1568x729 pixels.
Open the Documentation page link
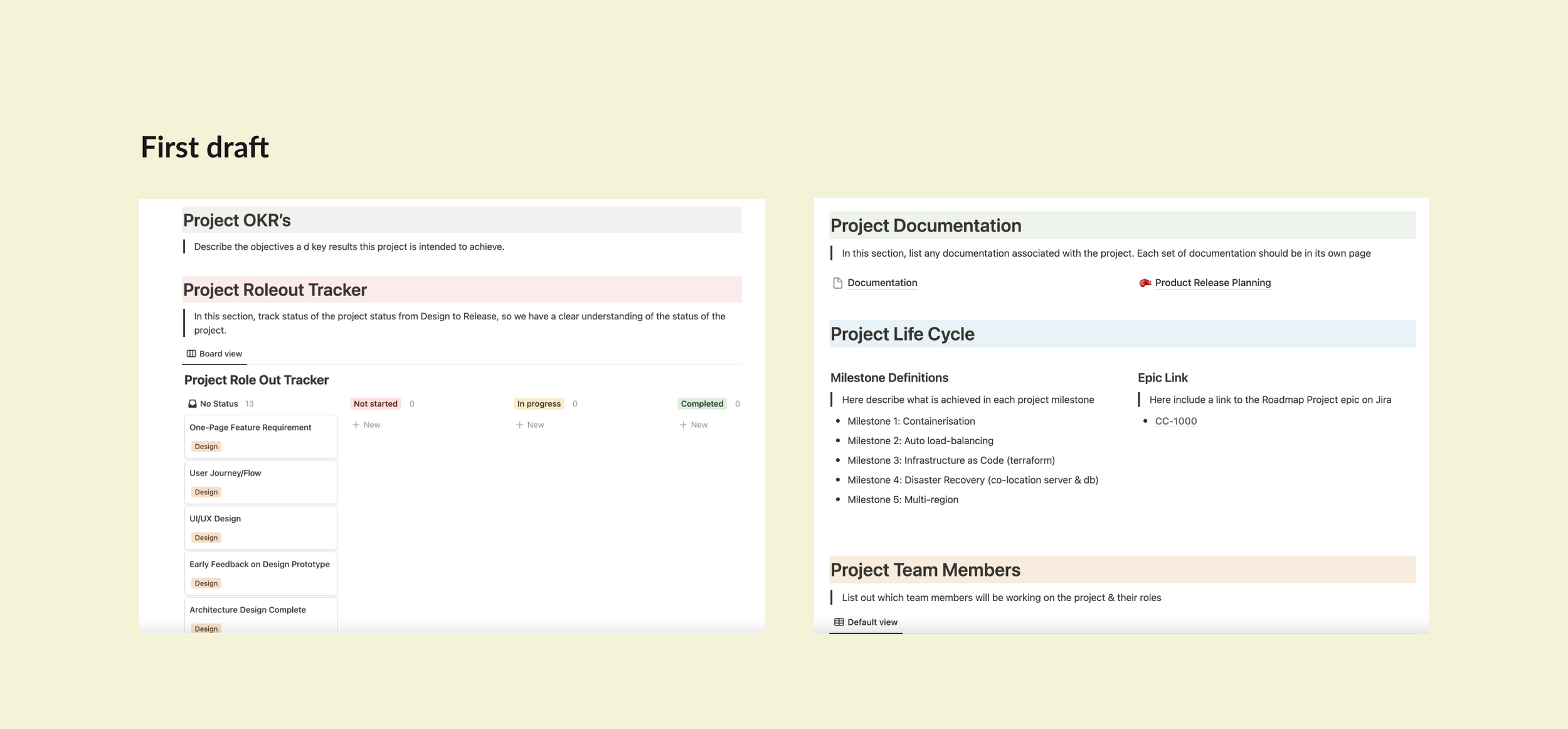point(882,283)
